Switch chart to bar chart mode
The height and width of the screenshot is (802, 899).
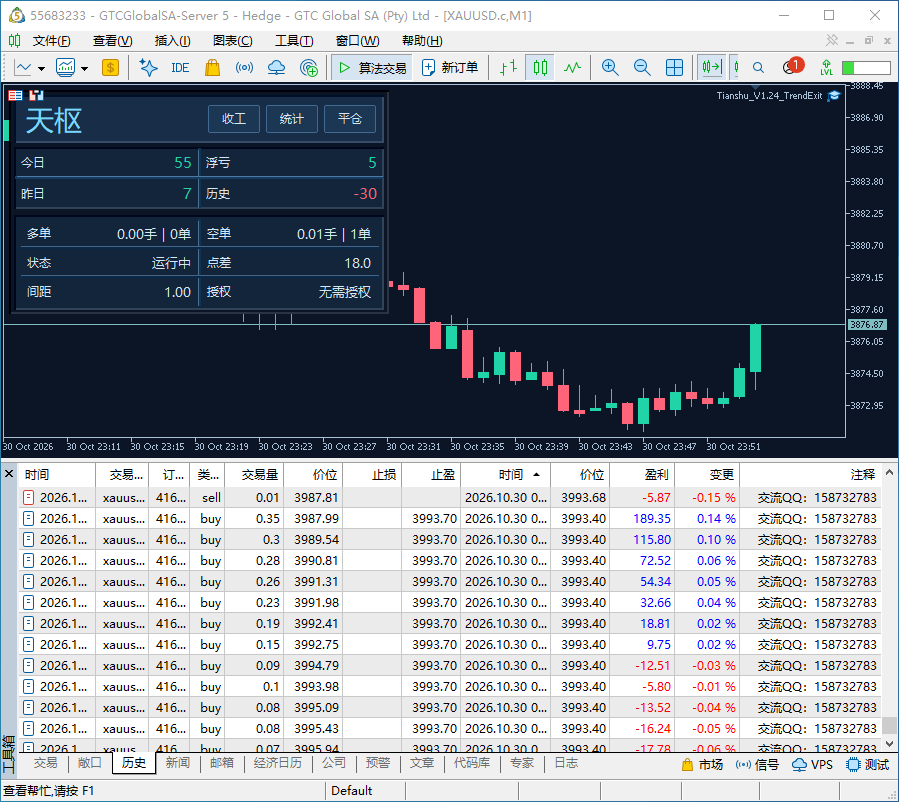(x=508, y=68)
